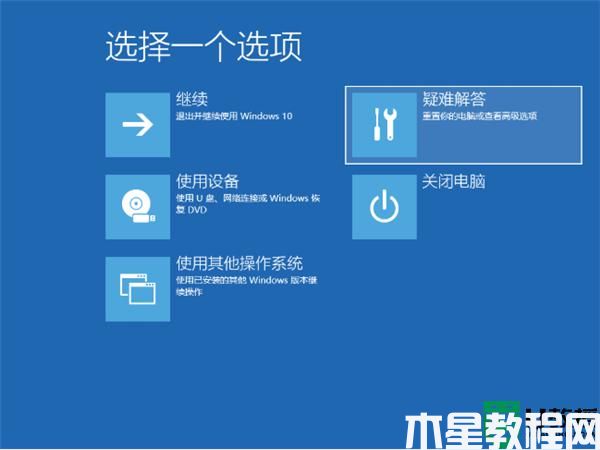Click the tools icon for 疑难解答
600x450 pixels.
384,125
